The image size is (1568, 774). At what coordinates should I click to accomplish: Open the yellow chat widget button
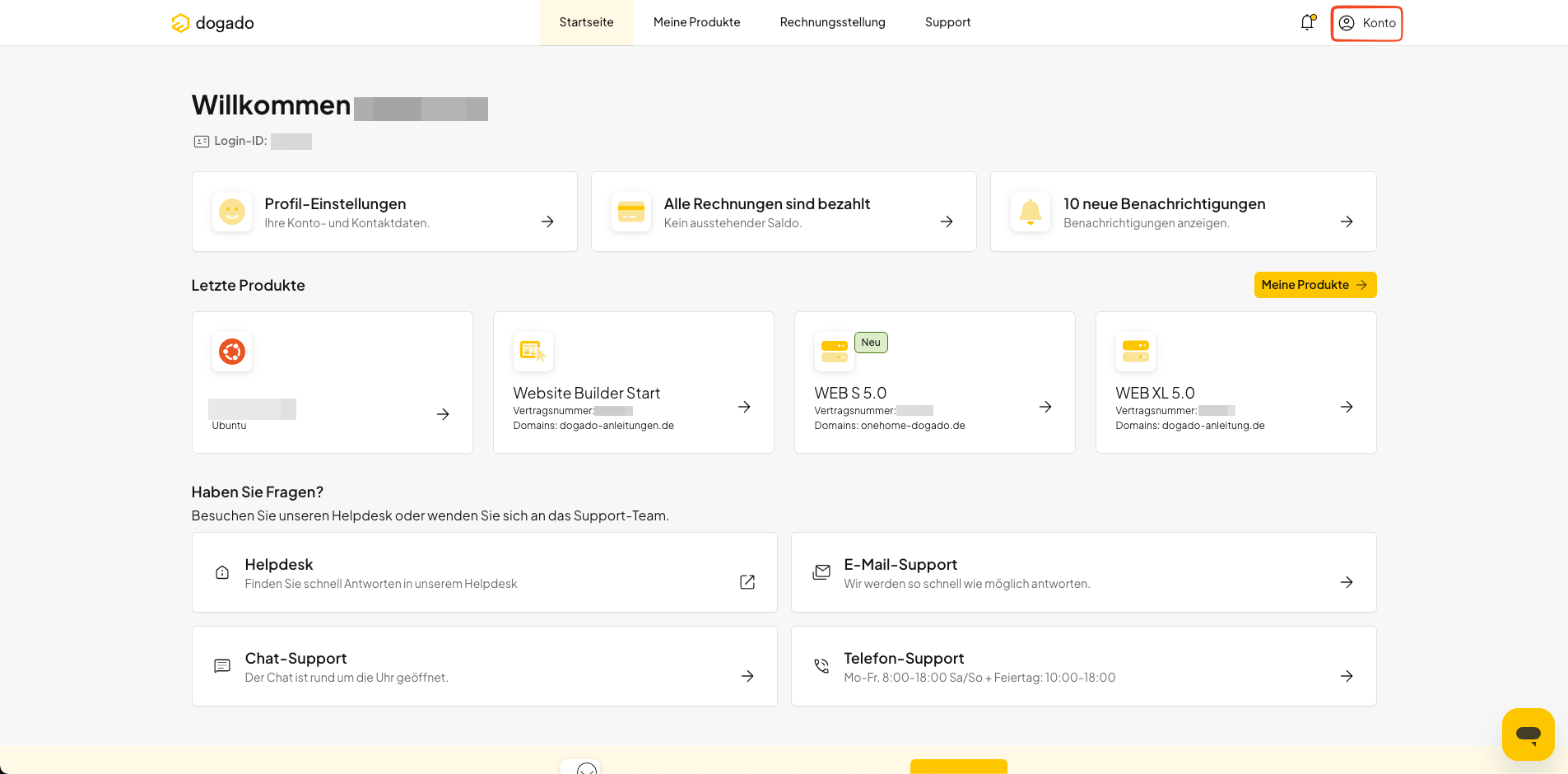1528,734
